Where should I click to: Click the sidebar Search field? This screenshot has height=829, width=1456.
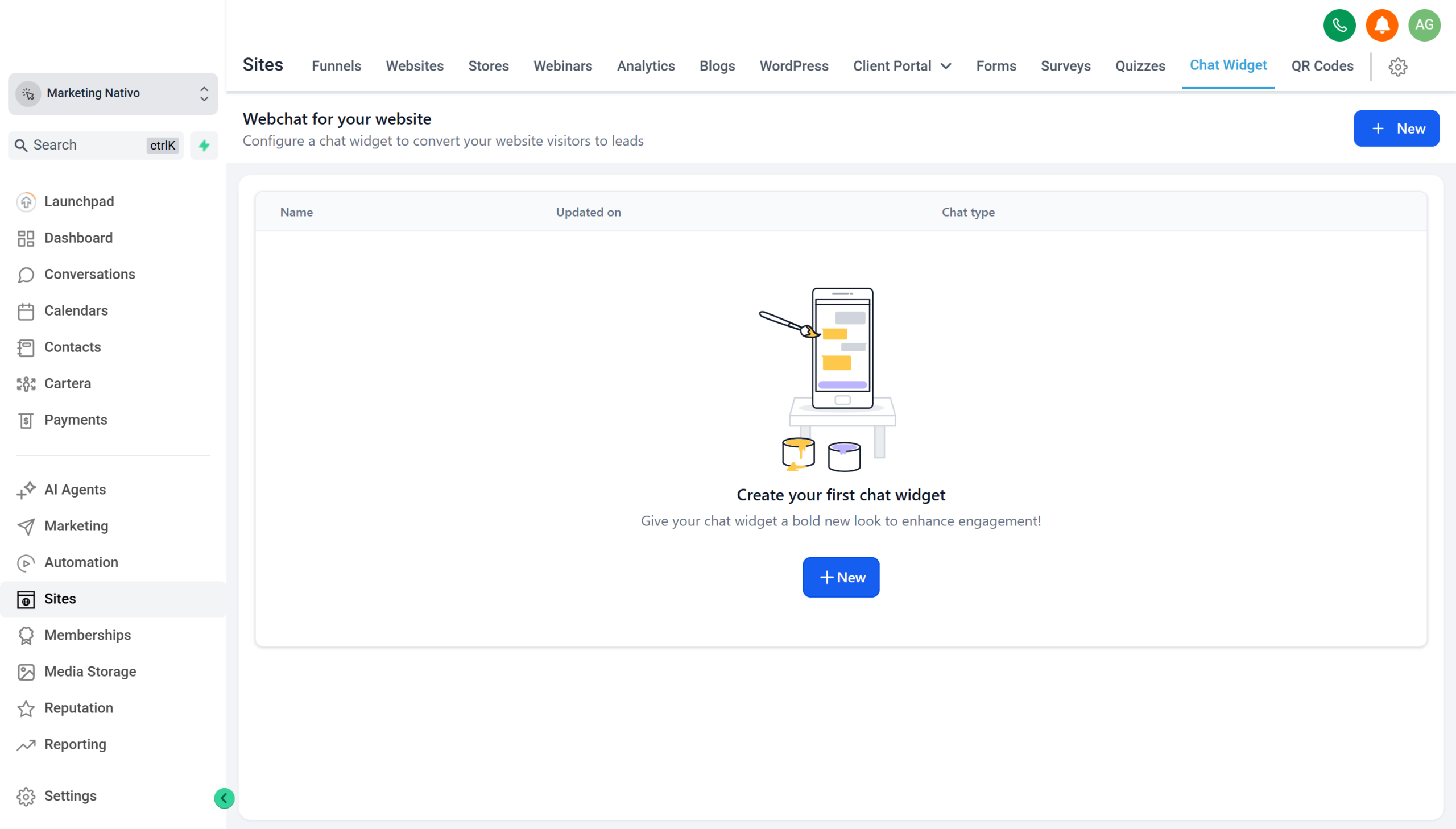pyautogui.click(x=96, y=145)
